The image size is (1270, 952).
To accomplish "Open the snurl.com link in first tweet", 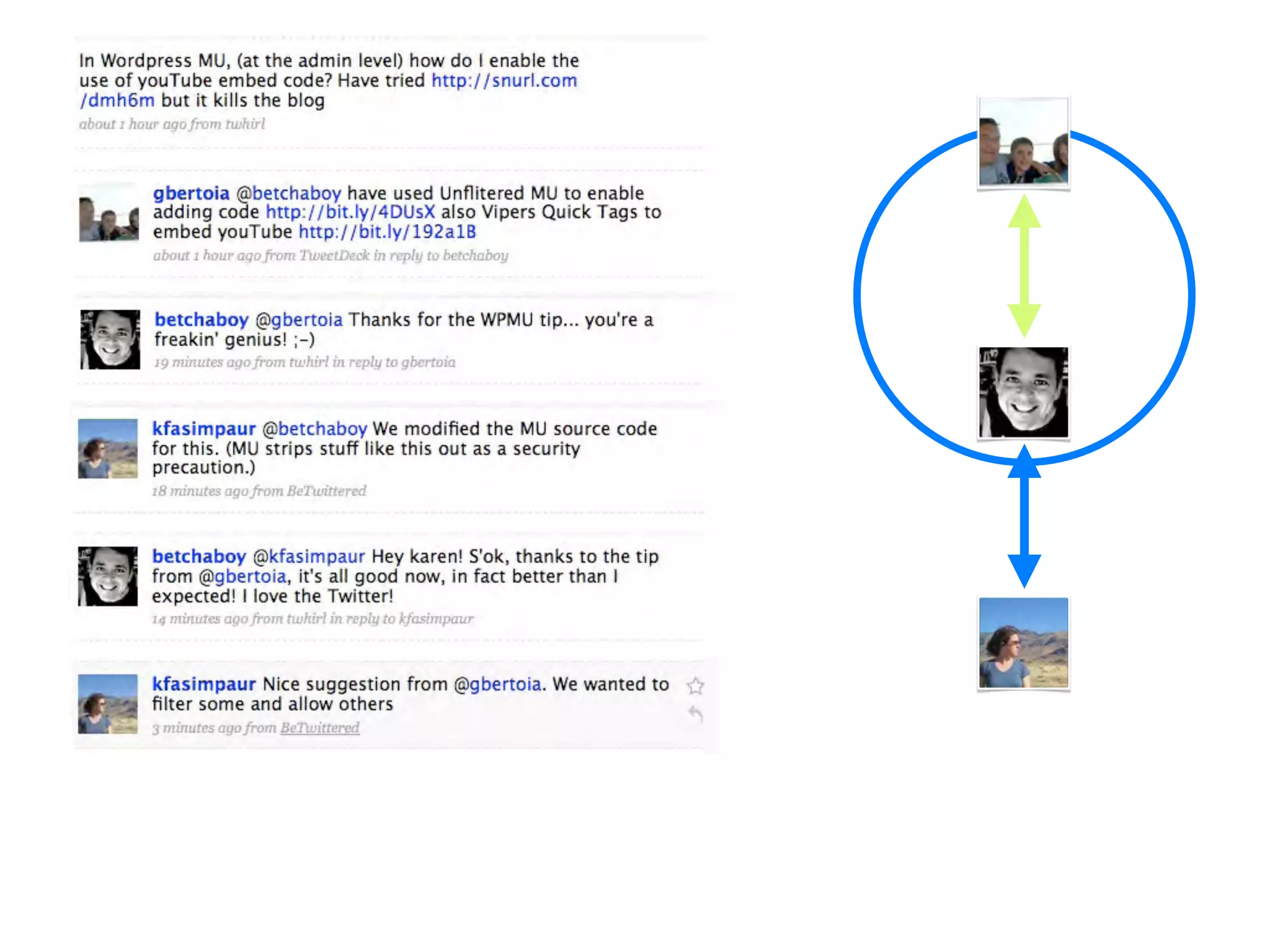I will pos(504,81).
